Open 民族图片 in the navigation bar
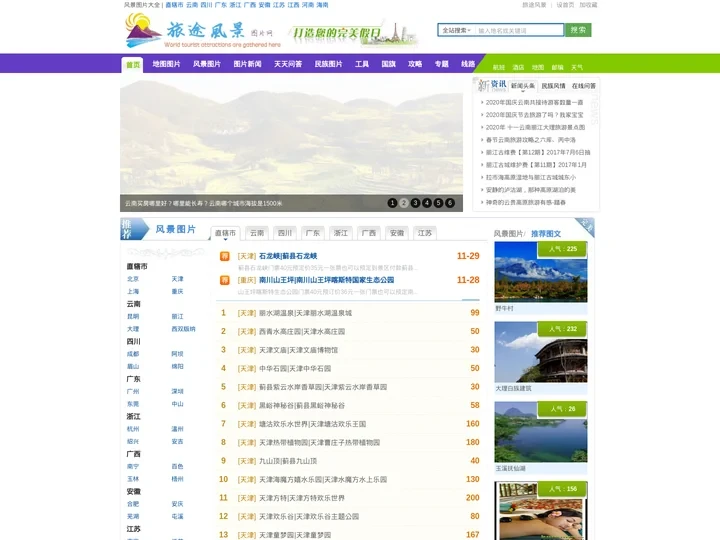Image resolution: width=720 pixels, height=540 pixels. pyautogui.click(x=328, y=64)
